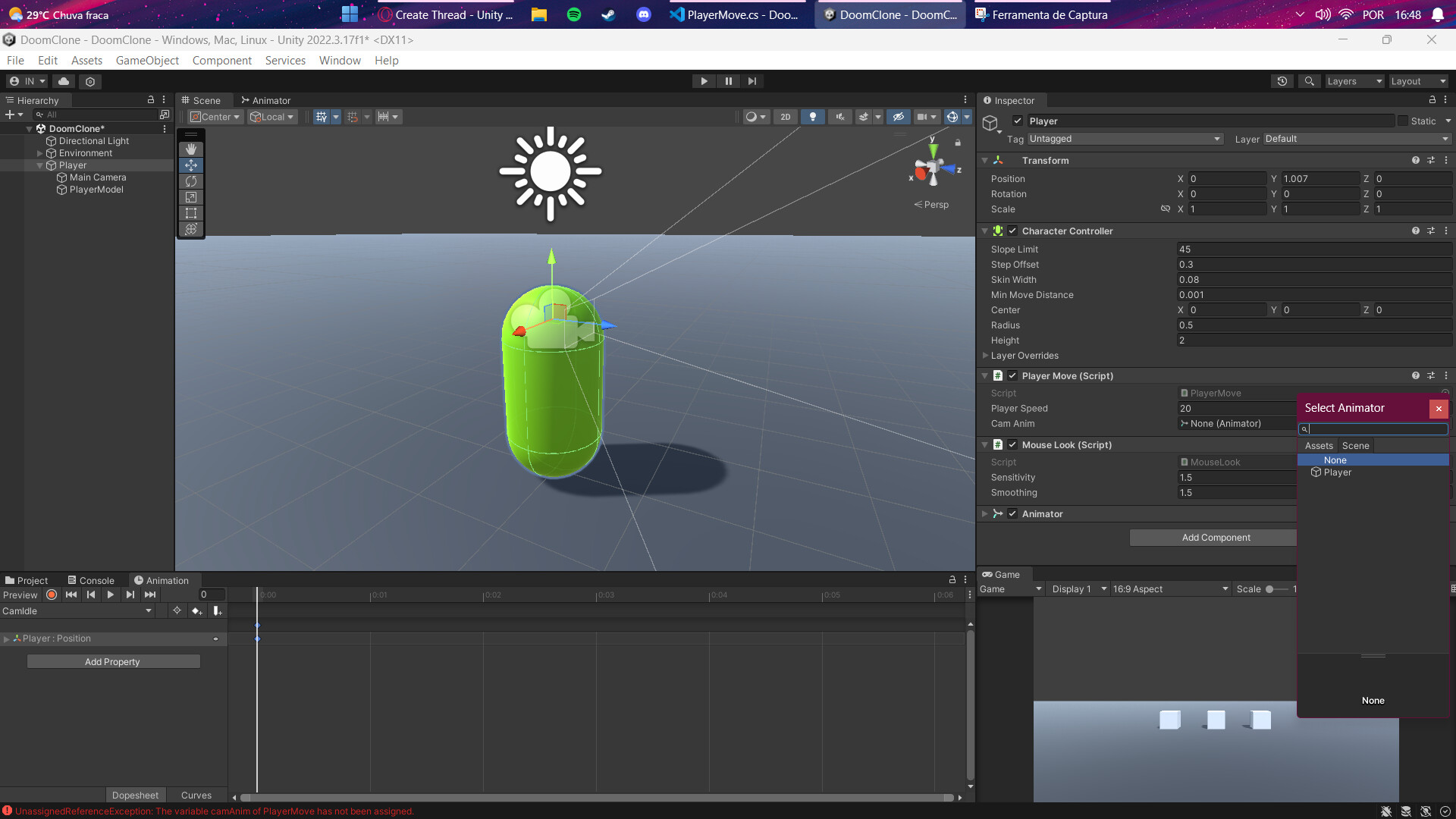Disable the Character Controller component
1456x819 pixels.
point(1012,231)
